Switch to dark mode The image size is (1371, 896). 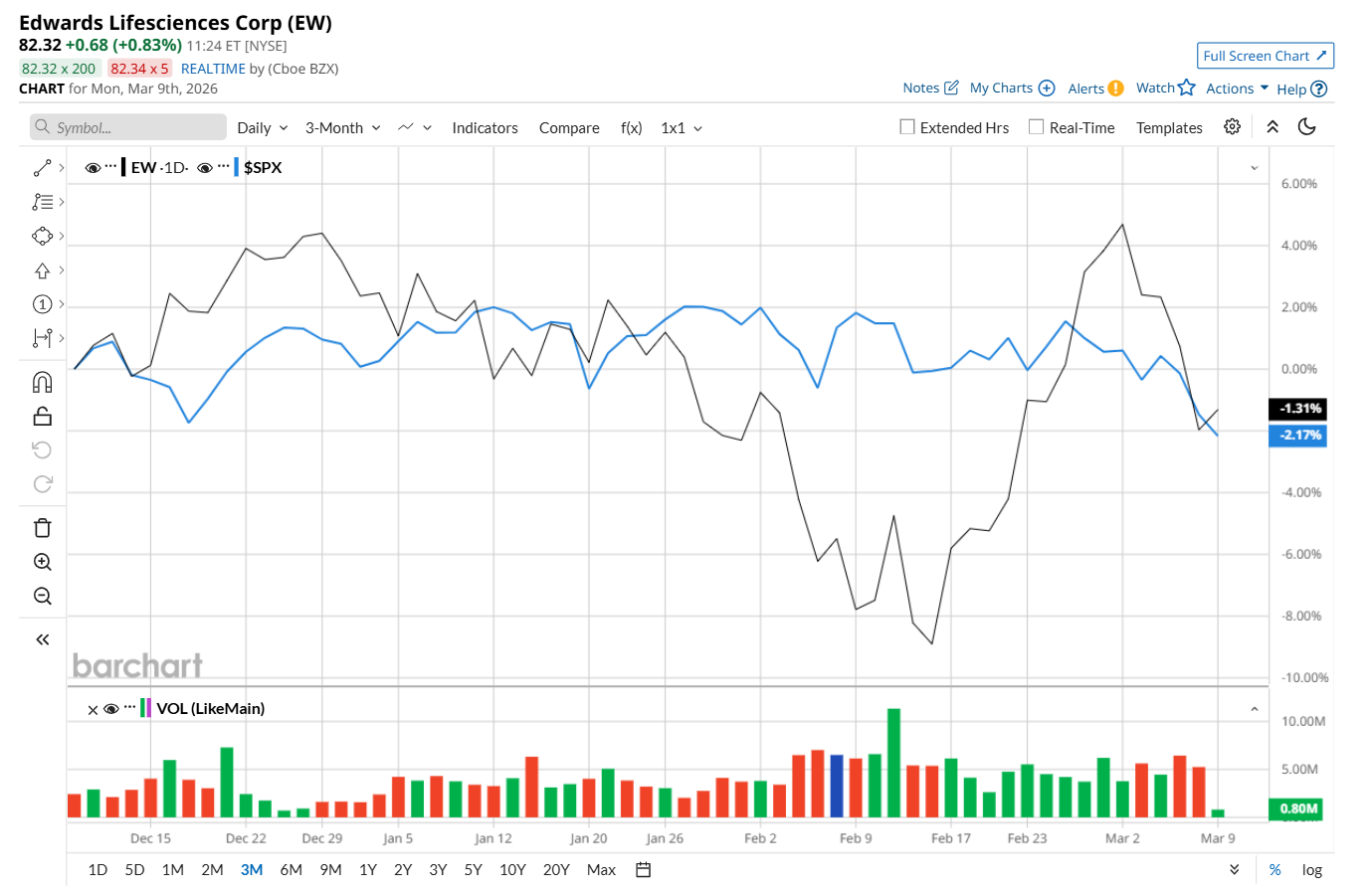(x=1307, y=126)
